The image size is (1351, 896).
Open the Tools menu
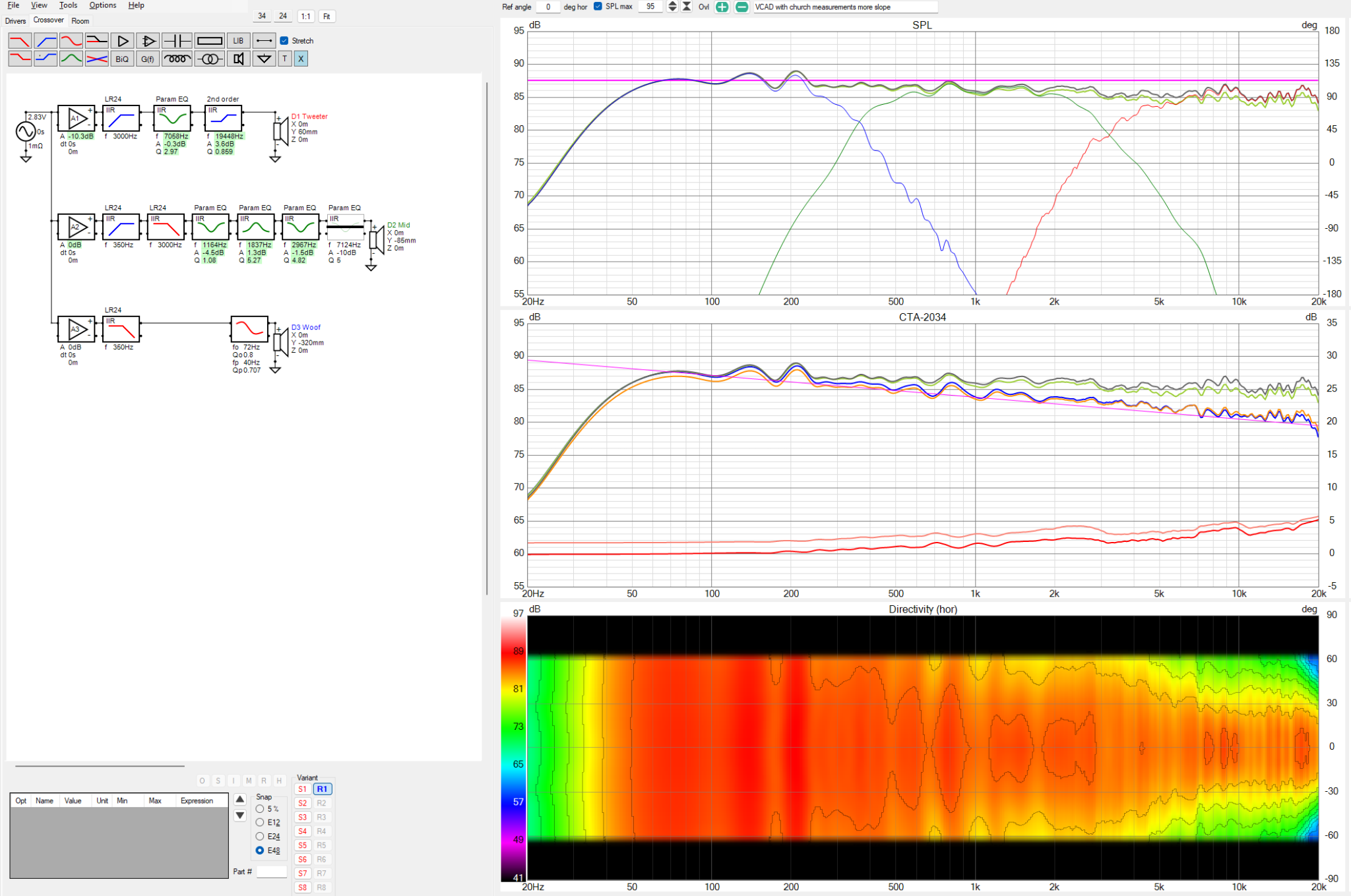pyautogui.click(x=68, y=5)
